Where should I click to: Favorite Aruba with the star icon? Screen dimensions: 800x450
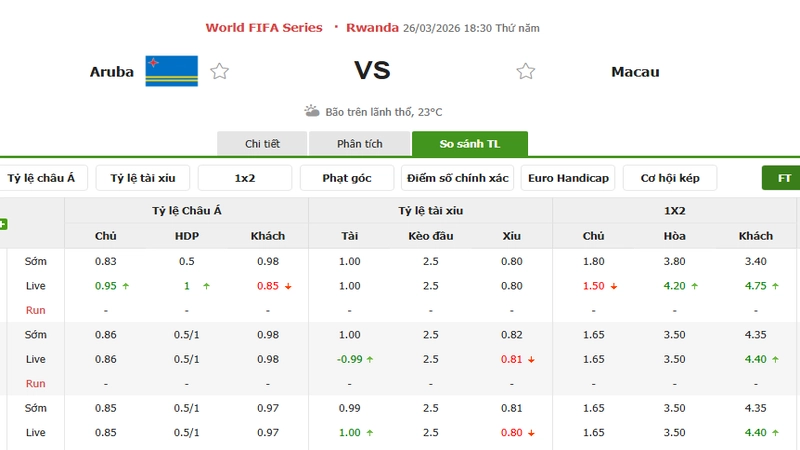220,71
